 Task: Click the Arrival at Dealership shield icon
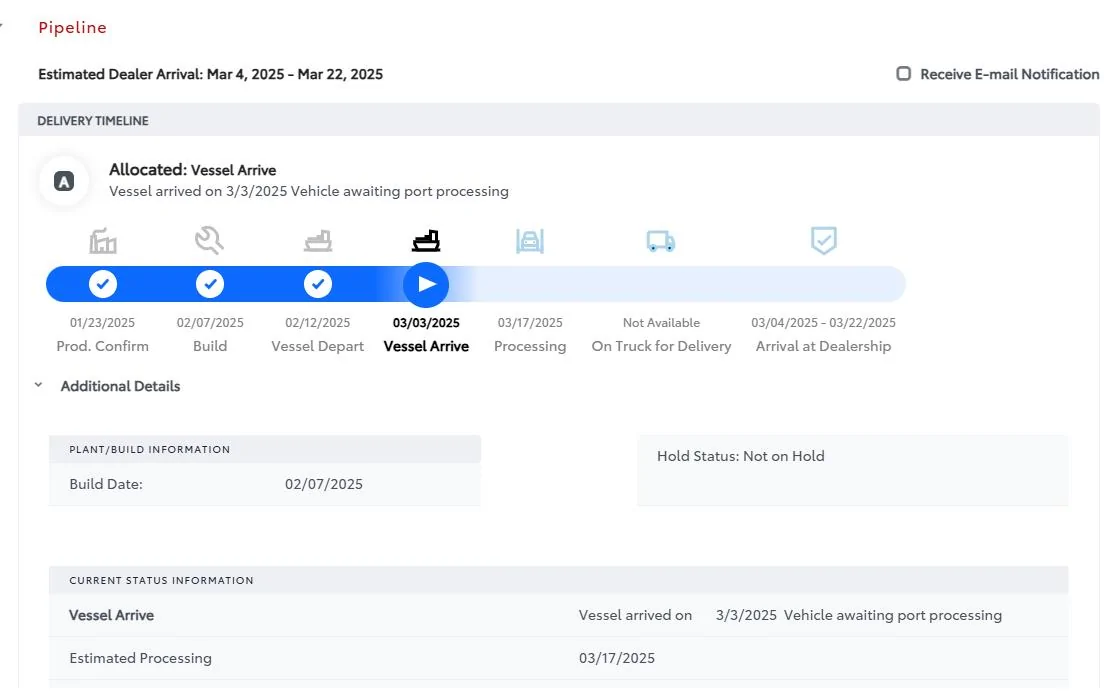(x=823, y=240)
